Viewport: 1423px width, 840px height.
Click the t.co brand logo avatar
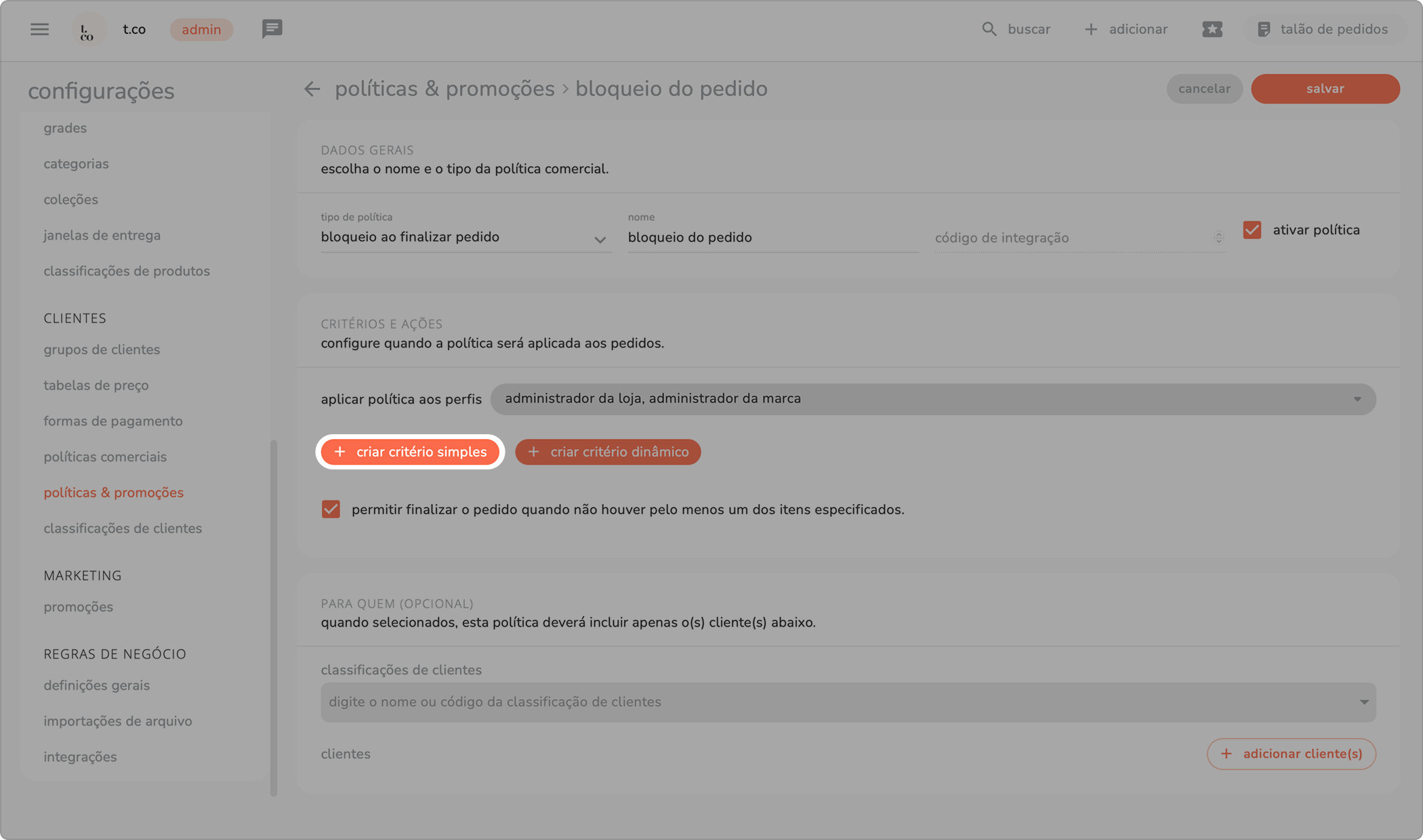[x=87, y=30]
